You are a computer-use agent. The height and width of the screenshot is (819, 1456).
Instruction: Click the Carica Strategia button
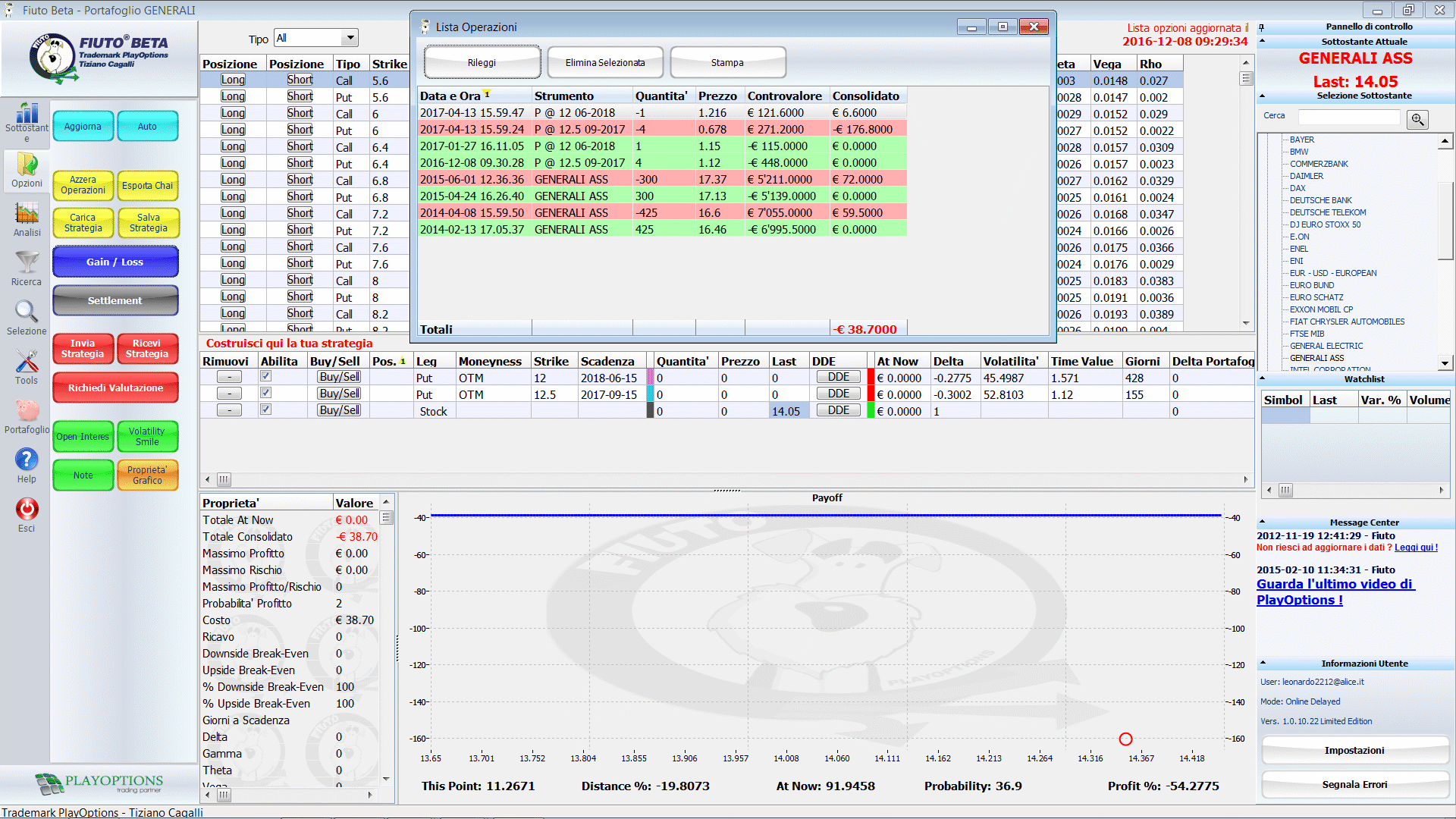tap(83, 222)
